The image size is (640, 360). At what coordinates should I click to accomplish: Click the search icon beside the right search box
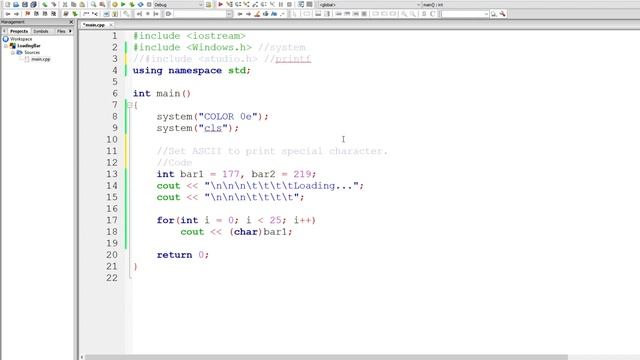494,14
